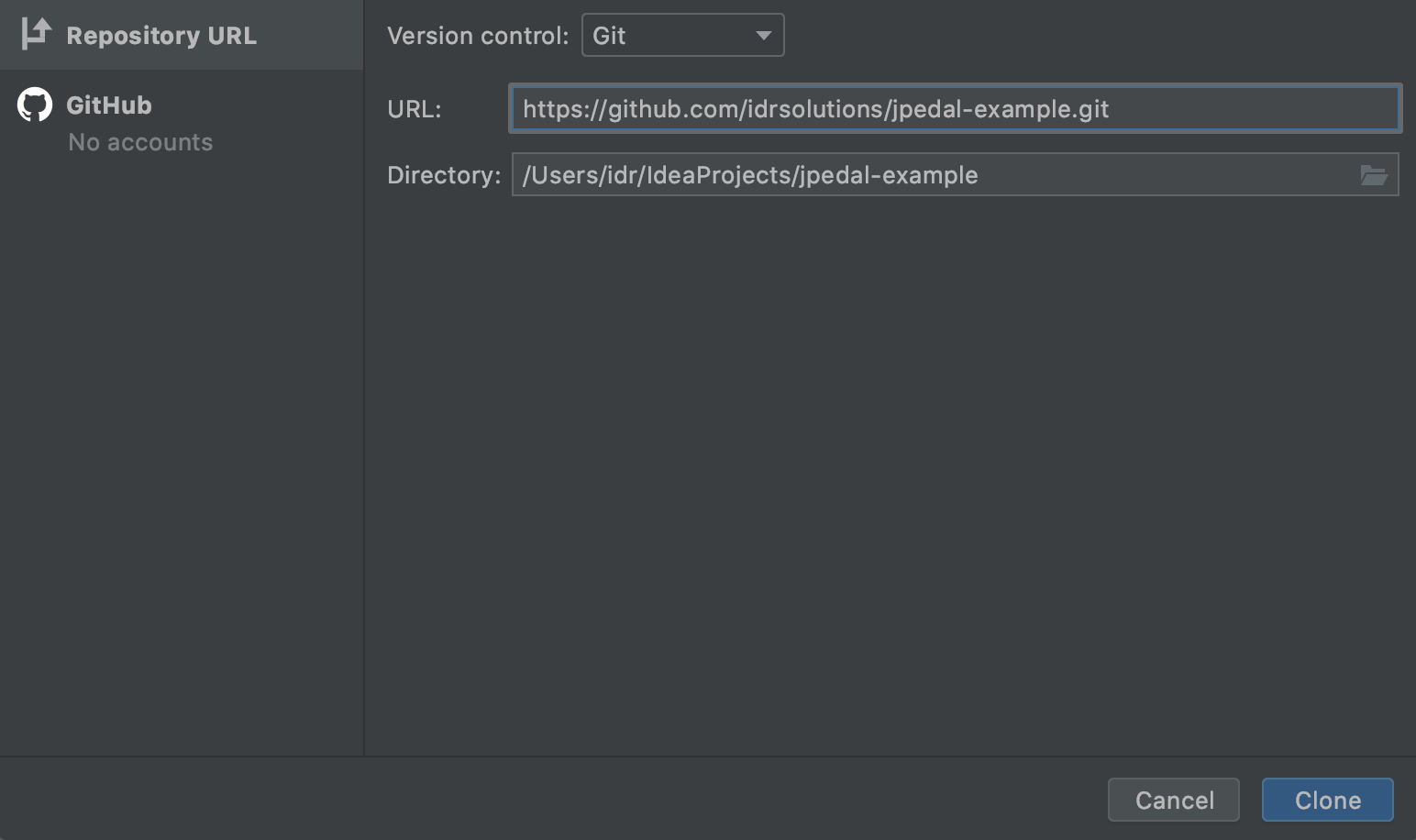Click the Clone button
The image size is (1416, 840).
pyautogui.click(x=1327, y=799)
